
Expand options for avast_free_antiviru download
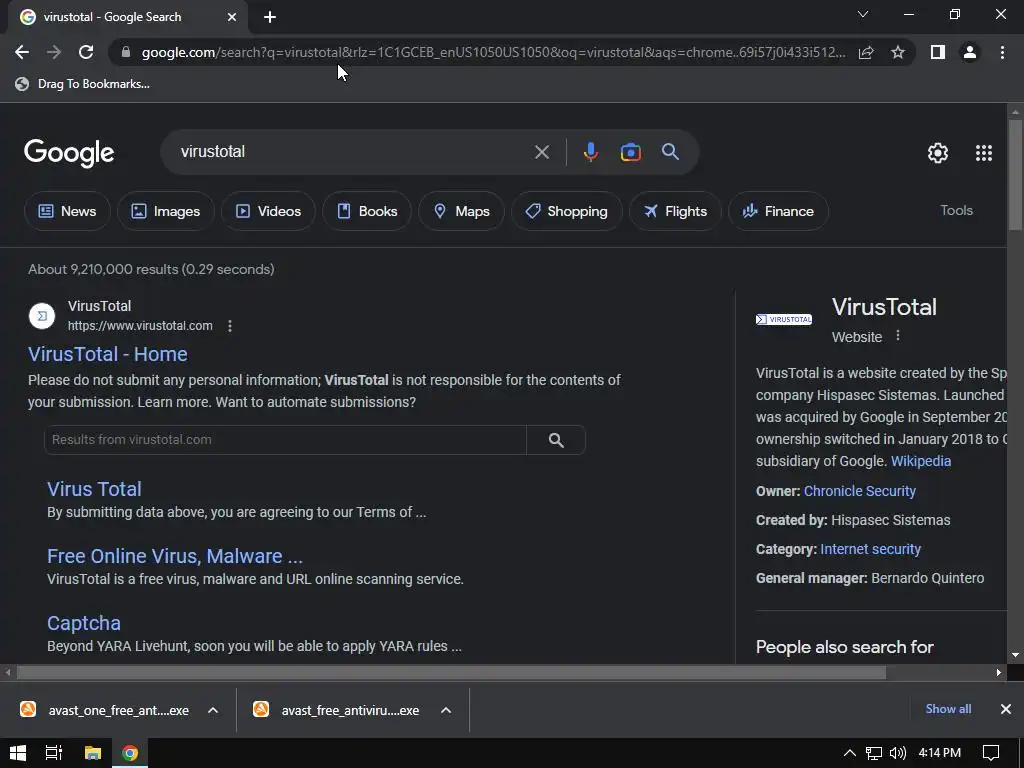(x=446, y=710)
